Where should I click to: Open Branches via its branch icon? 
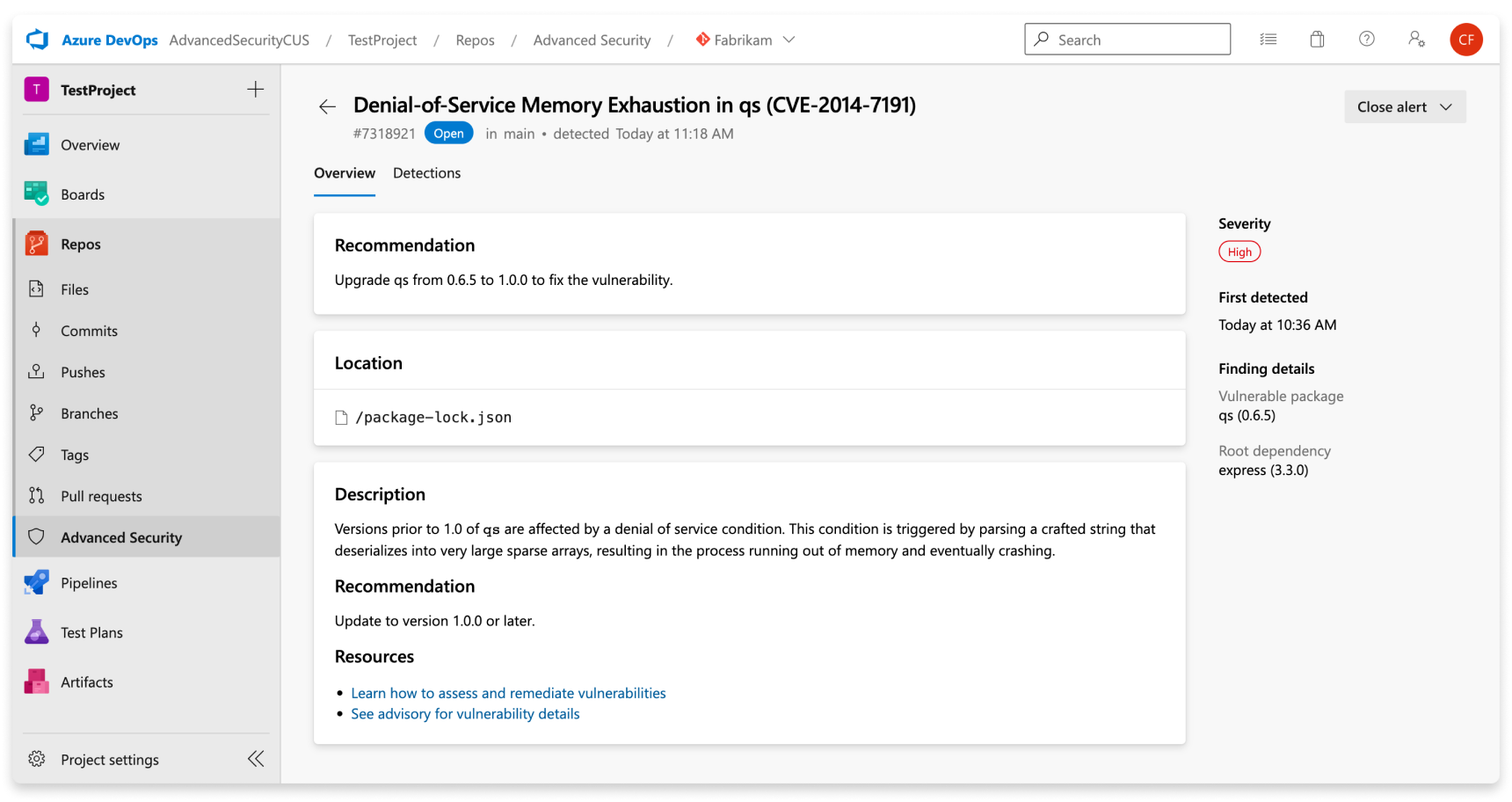(x=36, y=412)
